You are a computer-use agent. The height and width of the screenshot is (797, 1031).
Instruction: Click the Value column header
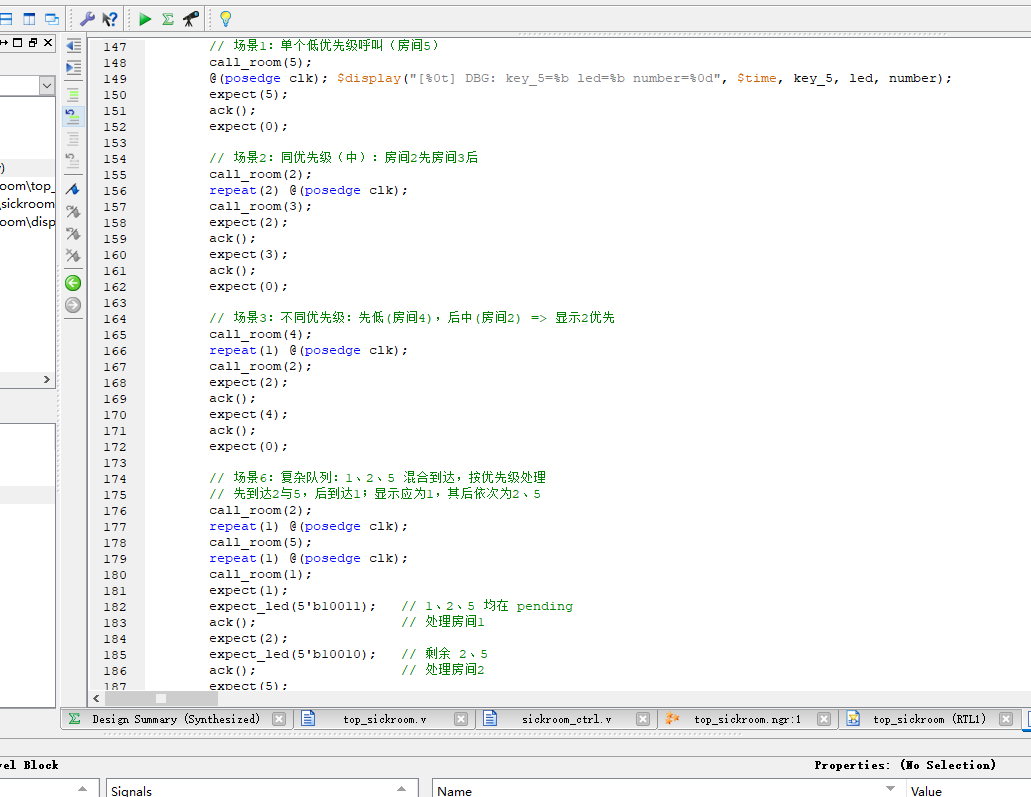[x=968, y=789]
